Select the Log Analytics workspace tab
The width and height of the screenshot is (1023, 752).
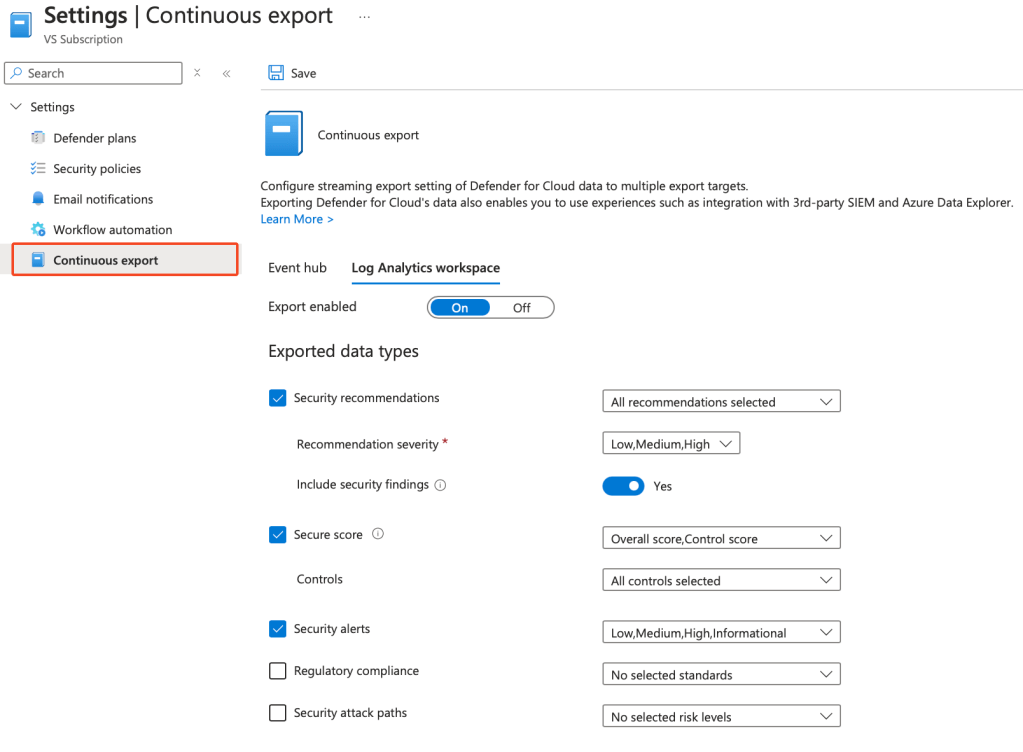[425, 268]
